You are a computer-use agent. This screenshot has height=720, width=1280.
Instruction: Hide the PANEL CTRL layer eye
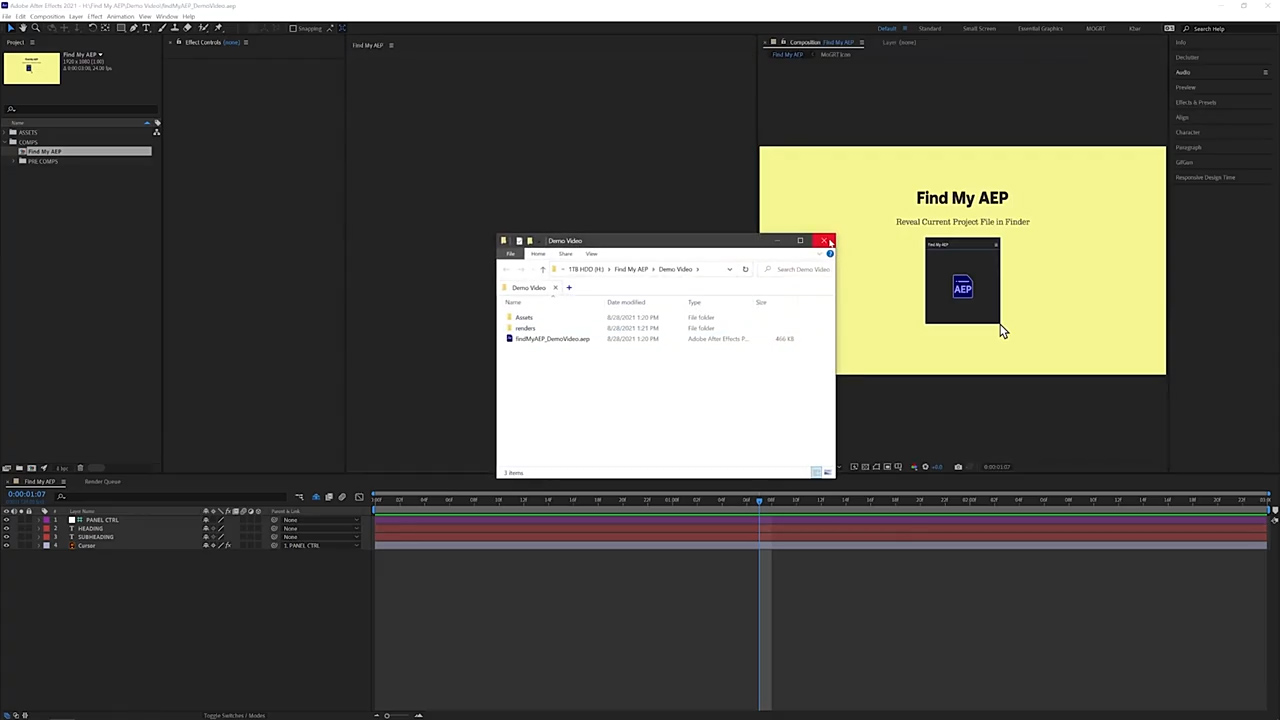(6, 520)
